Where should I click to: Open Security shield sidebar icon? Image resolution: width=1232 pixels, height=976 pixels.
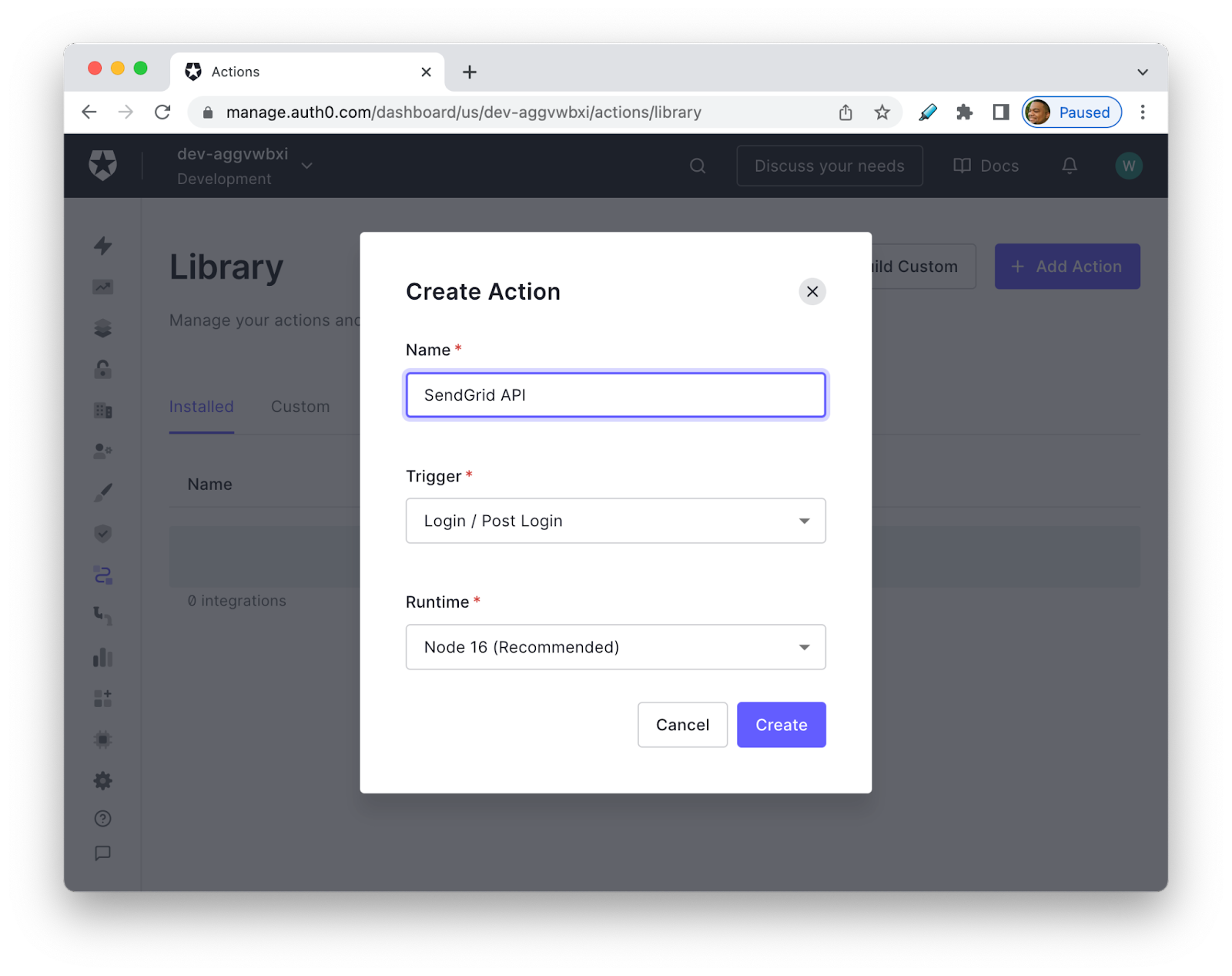(102, 534)
